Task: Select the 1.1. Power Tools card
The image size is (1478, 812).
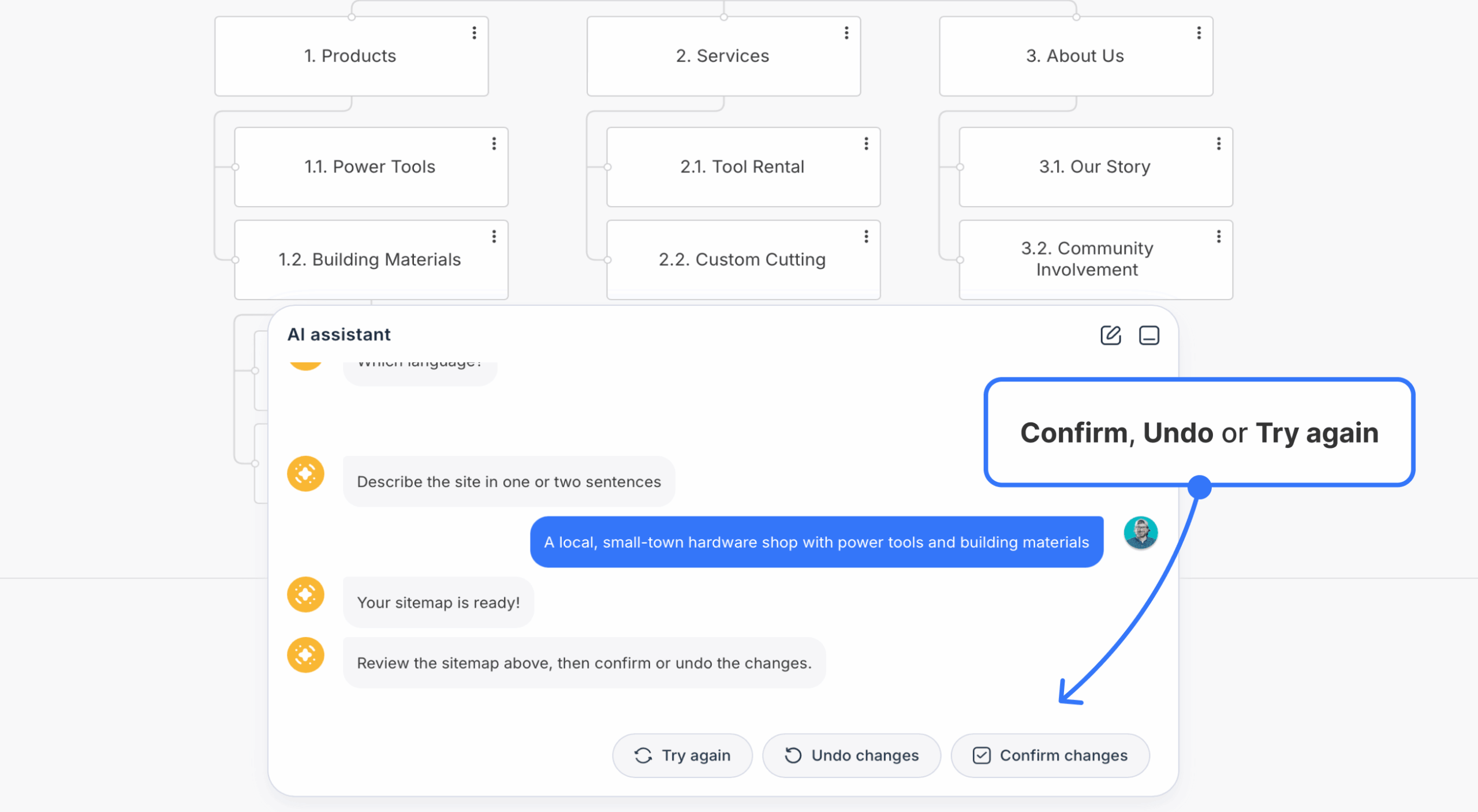Action: coord(371,167)
